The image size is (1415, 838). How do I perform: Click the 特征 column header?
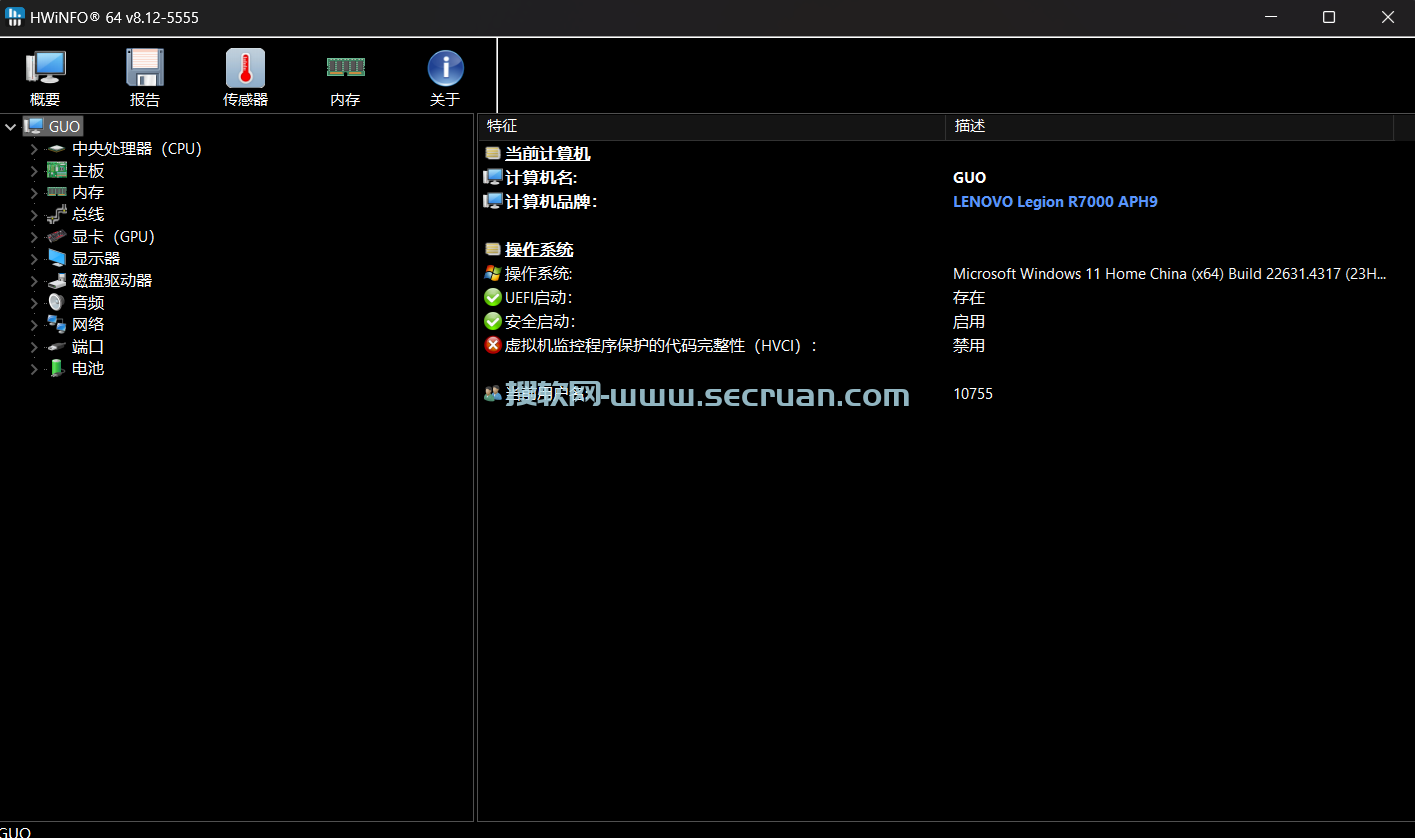point(712,126)
